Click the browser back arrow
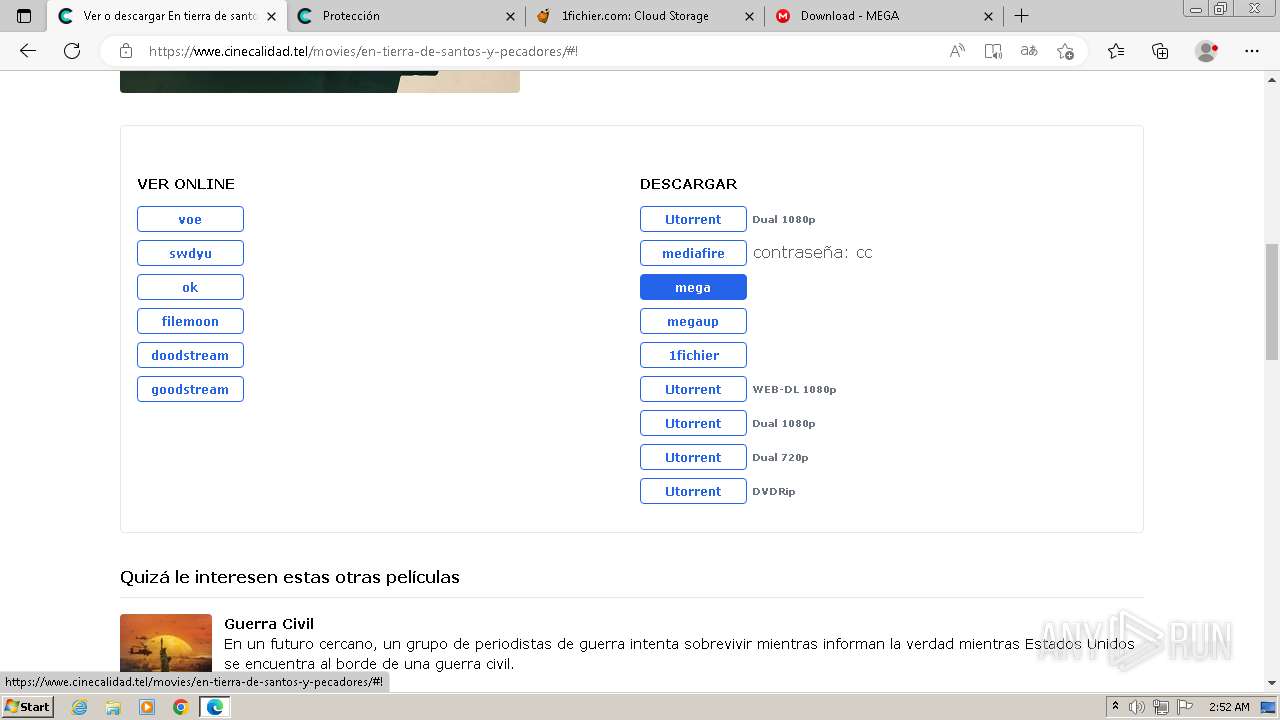 pyautogui.click(x=28, y=51)
